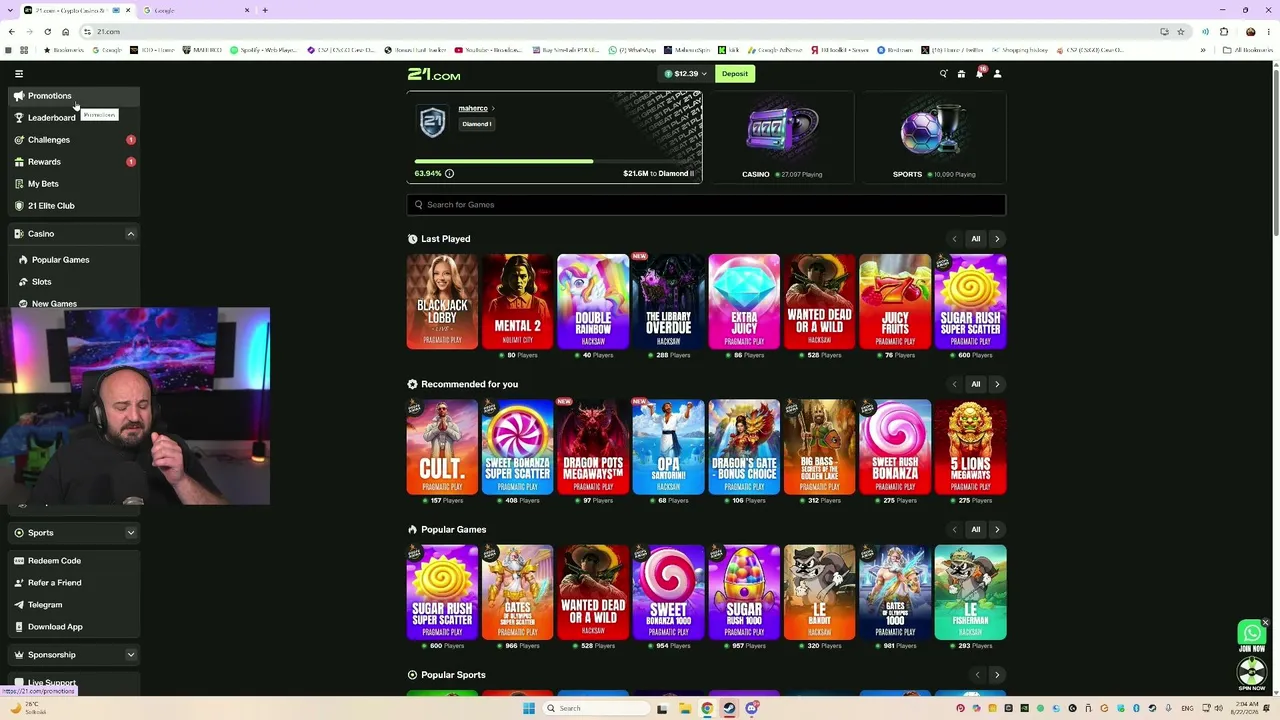Focus the Search for Games field
The width and height of the screenshot is (1280, 720).
(x=706, y=205)
